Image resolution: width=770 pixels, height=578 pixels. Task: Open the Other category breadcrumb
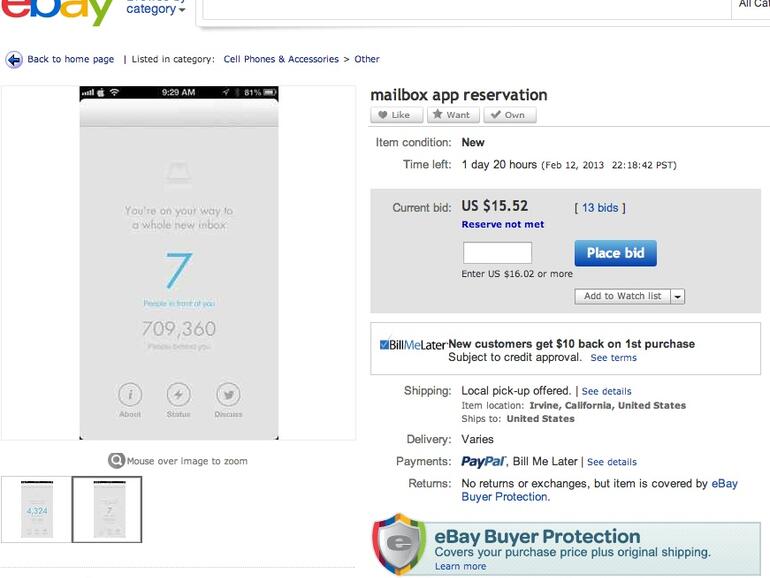pyautogui.click(x=367, y=60)
